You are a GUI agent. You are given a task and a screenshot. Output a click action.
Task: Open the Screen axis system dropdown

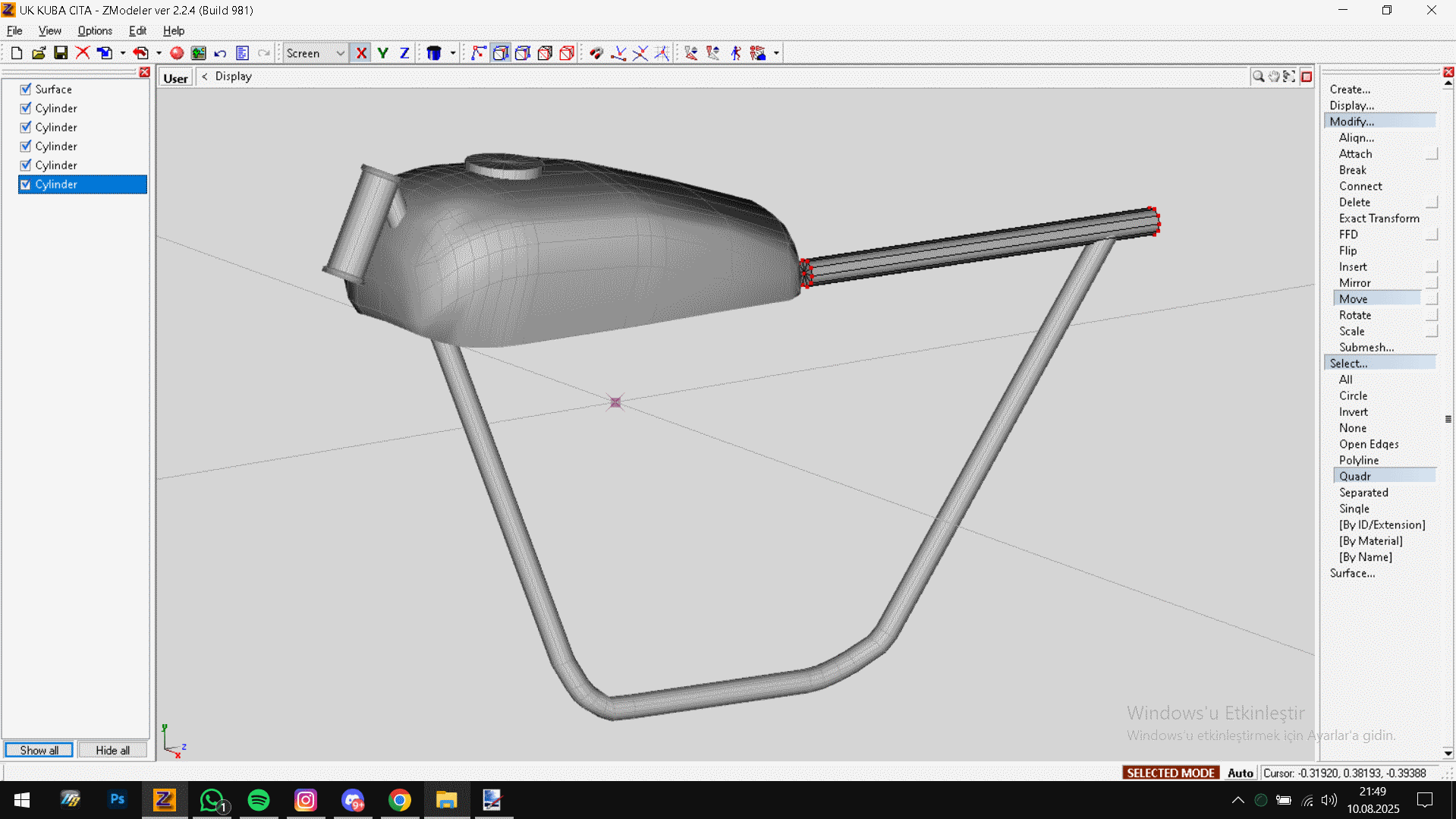tap(340, 53)
